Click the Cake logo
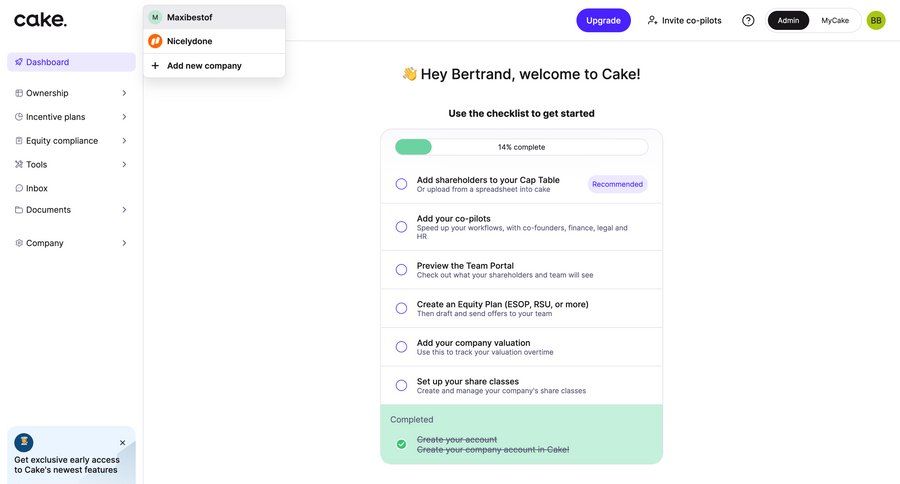 coord(40,20)
